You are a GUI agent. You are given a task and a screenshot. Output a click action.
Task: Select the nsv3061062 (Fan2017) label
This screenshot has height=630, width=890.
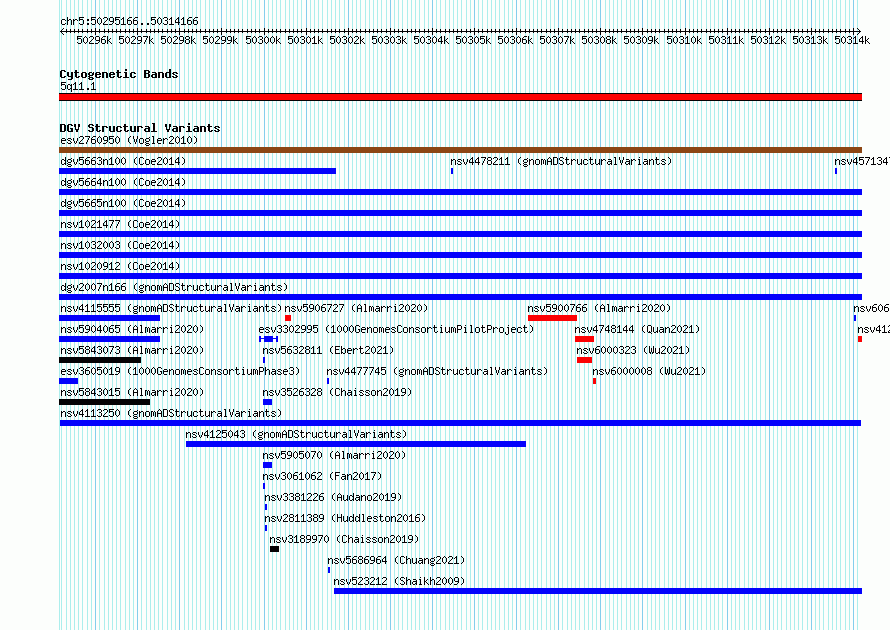(322, 476)
